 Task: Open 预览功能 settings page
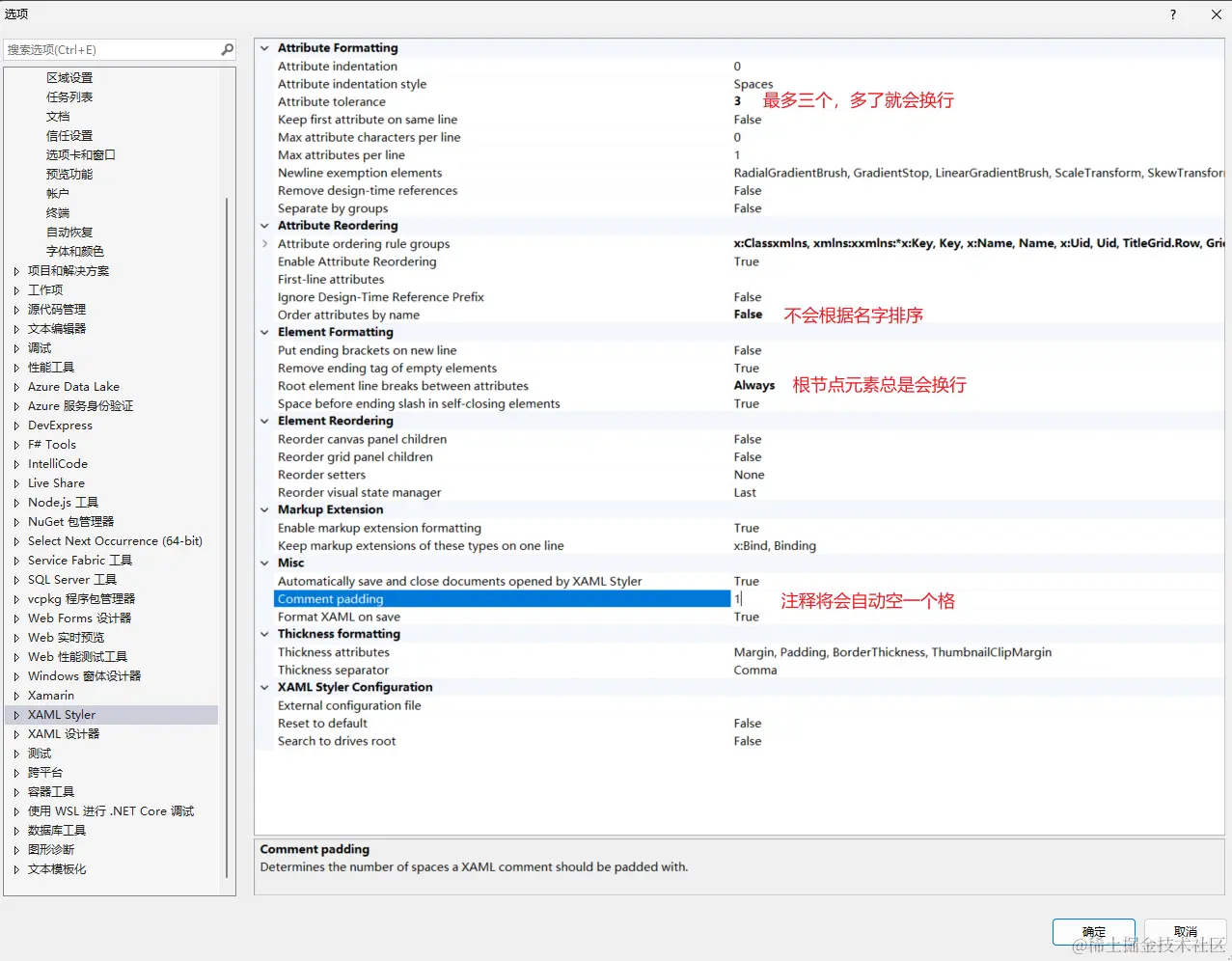tap(69, 175)
